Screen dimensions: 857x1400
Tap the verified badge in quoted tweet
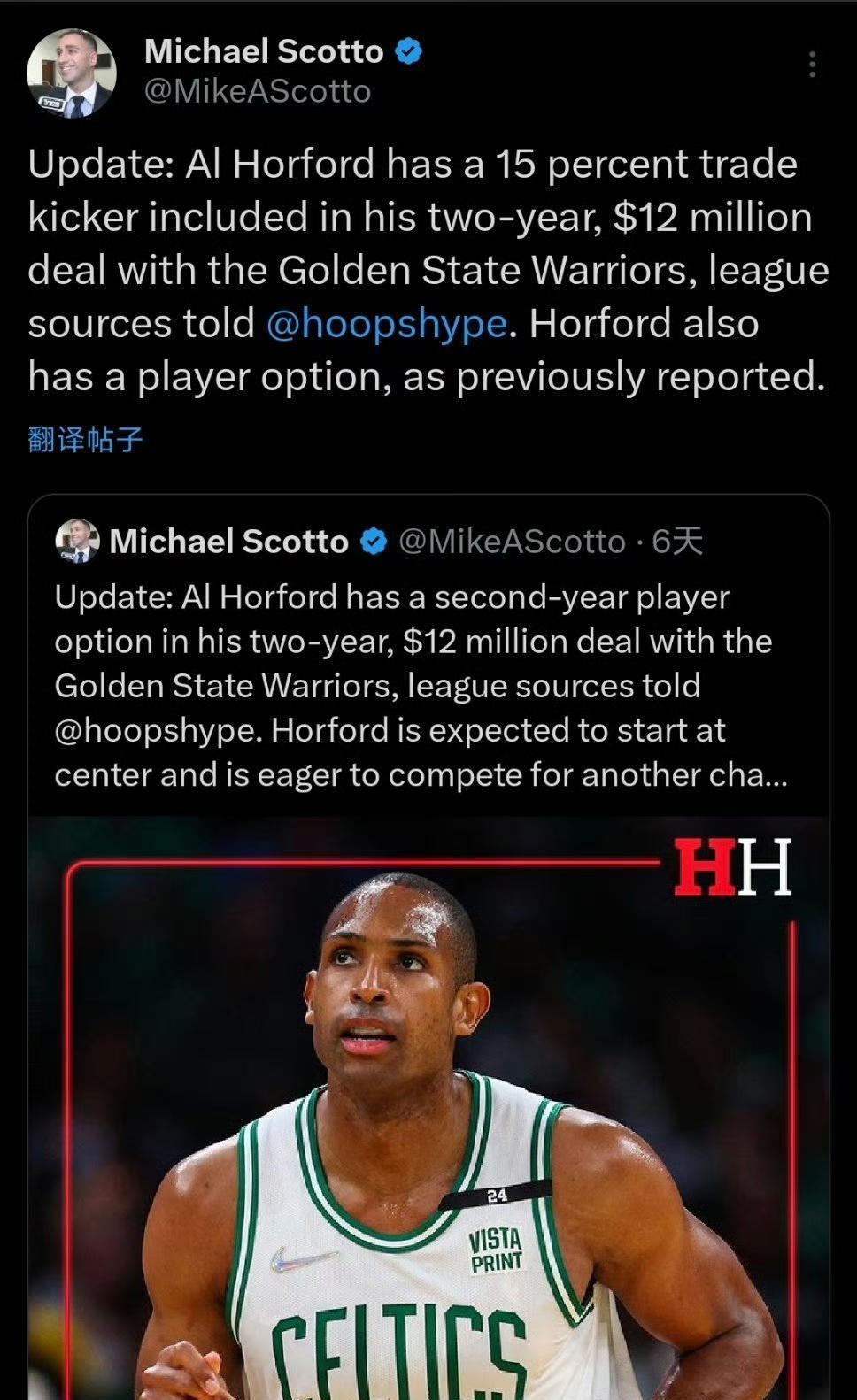374,542
